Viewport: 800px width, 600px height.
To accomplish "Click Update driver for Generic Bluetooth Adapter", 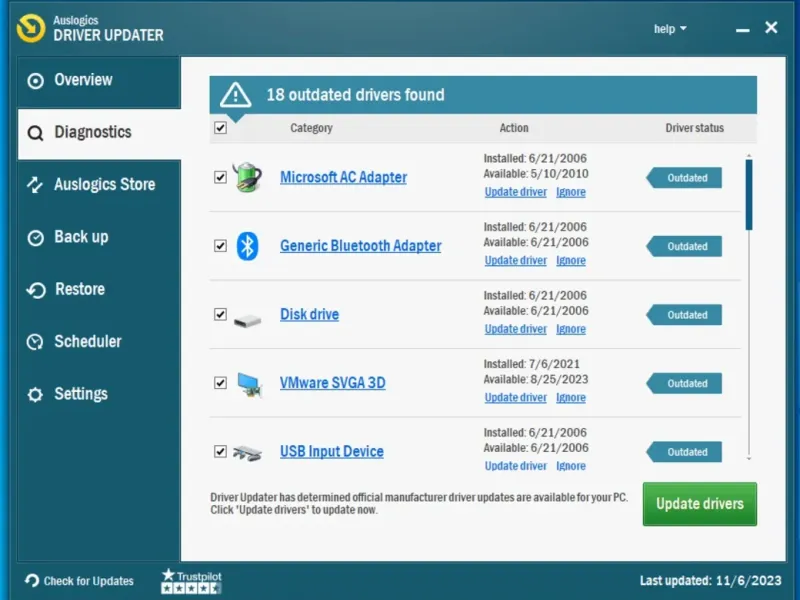I will pos(515,261).
